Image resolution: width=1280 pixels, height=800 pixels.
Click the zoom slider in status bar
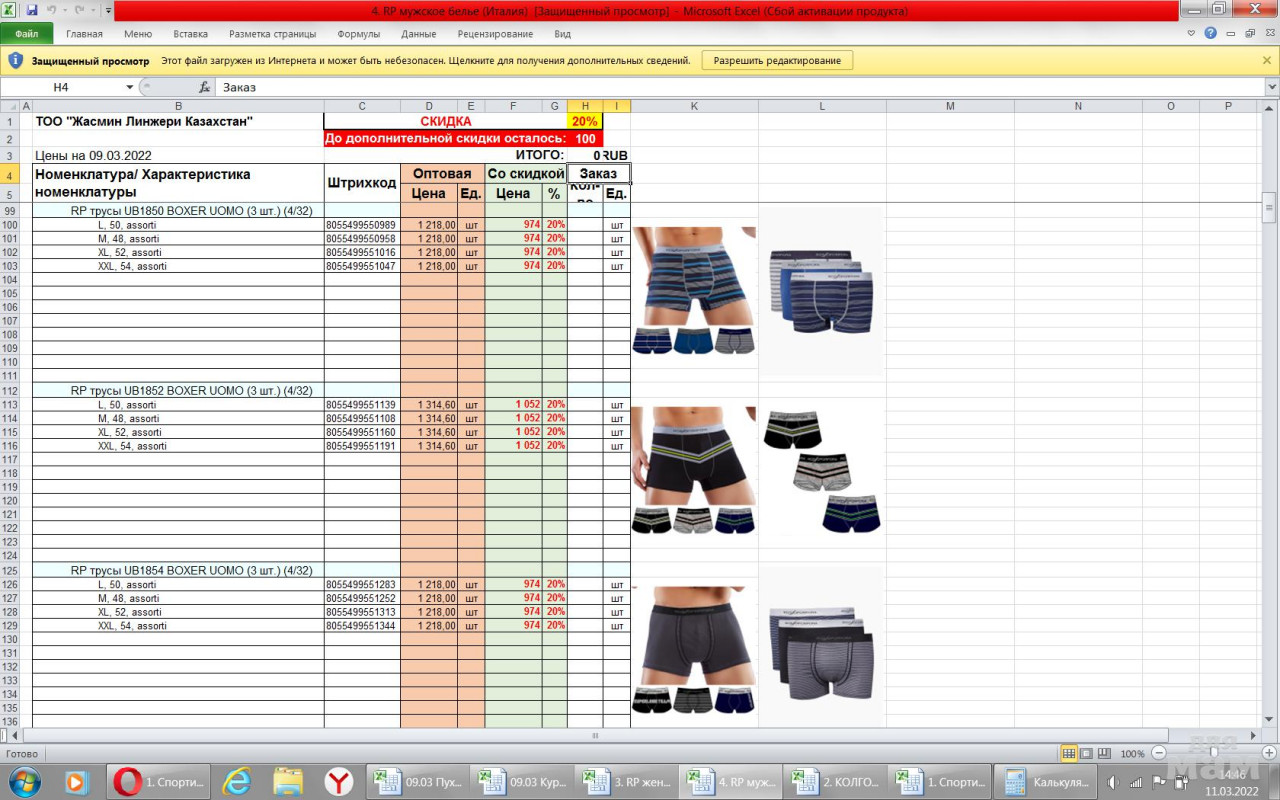click(x=1213, y=753)
